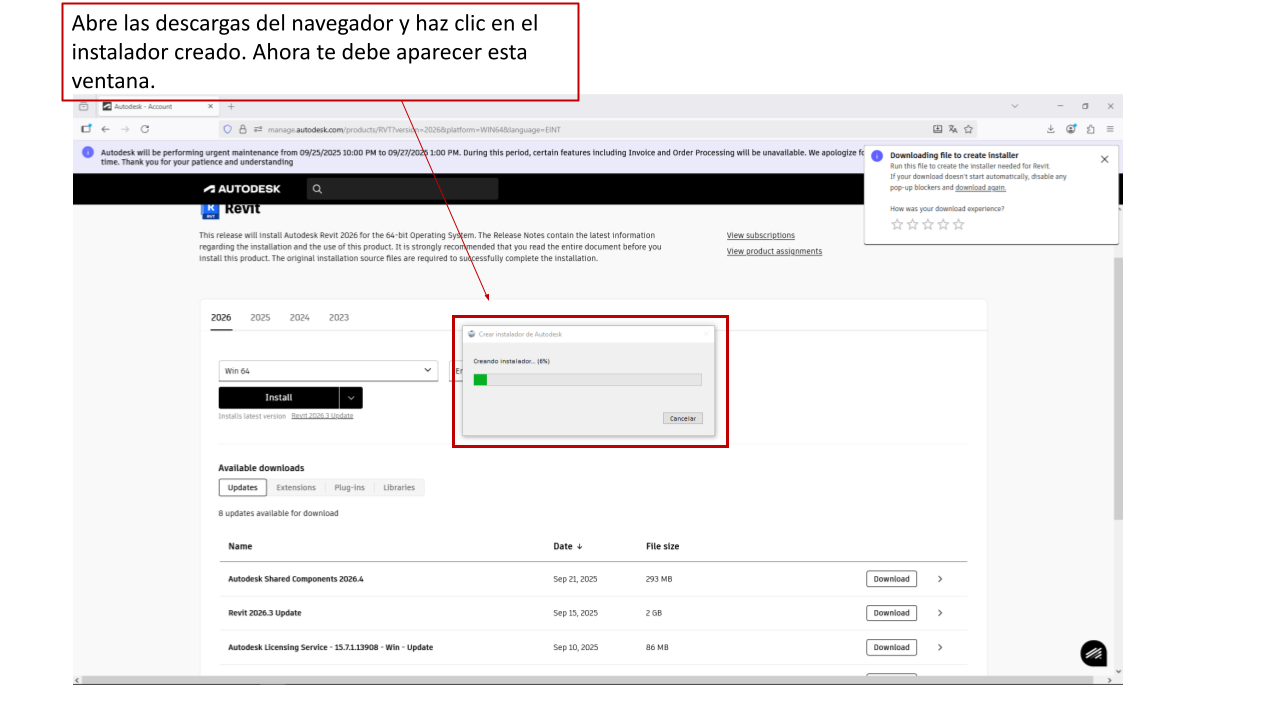Viewport: 1280px width, 720px height.
Task: Switch to Updates downloads tab
Action: click(243, 488)
